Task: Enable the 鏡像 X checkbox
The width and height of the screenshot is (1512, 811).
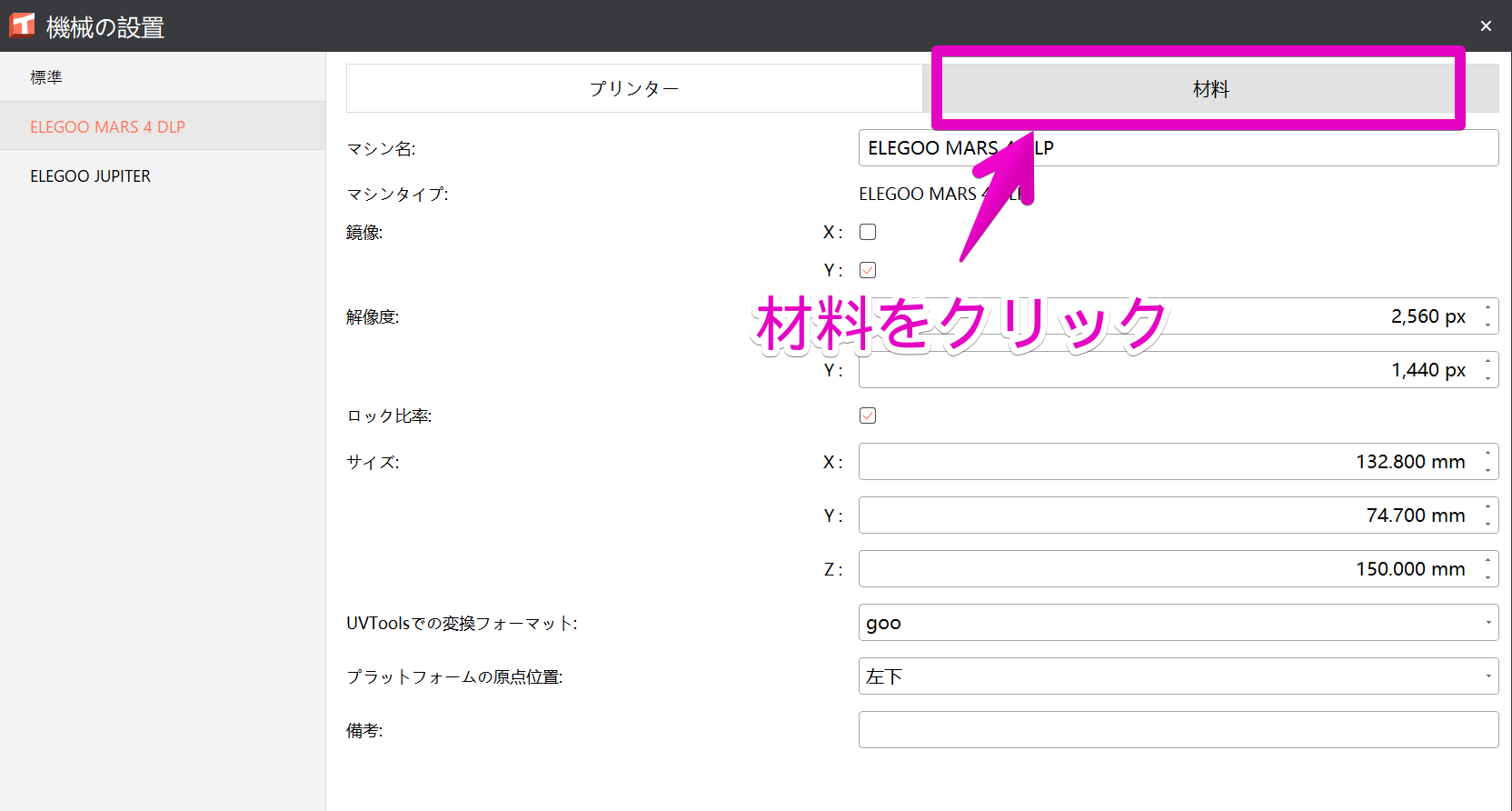Action: (868, 232)
